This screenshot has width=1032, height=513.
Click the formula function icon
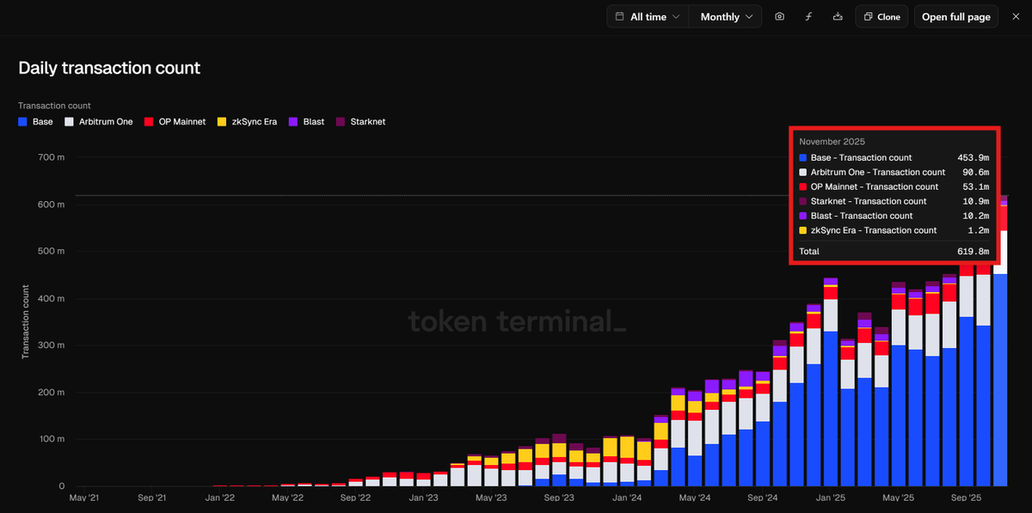[x=808, y=17]
